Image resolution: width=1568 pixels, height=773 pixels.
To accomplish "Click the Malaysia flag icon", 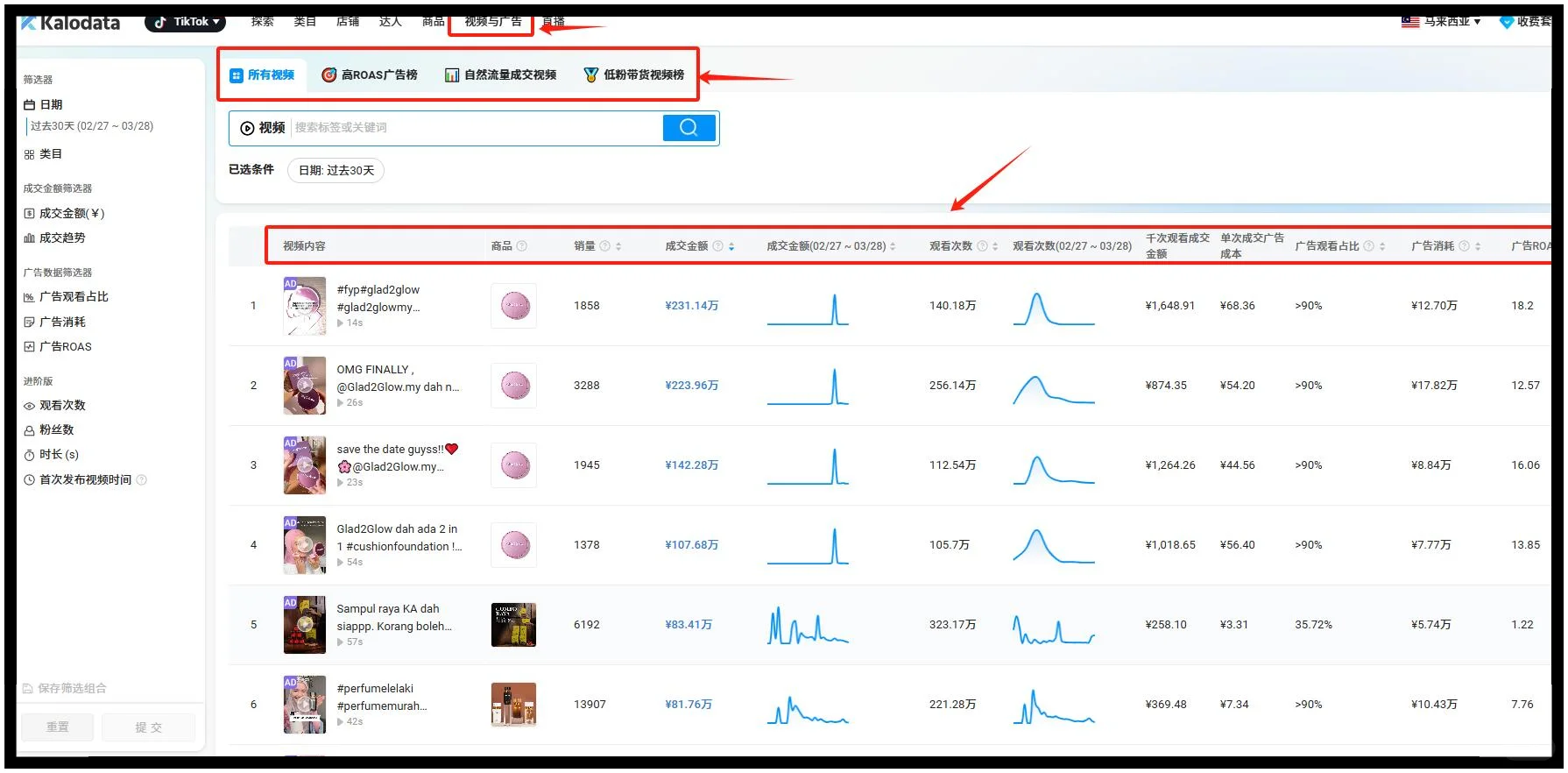I will point(1410,21).
